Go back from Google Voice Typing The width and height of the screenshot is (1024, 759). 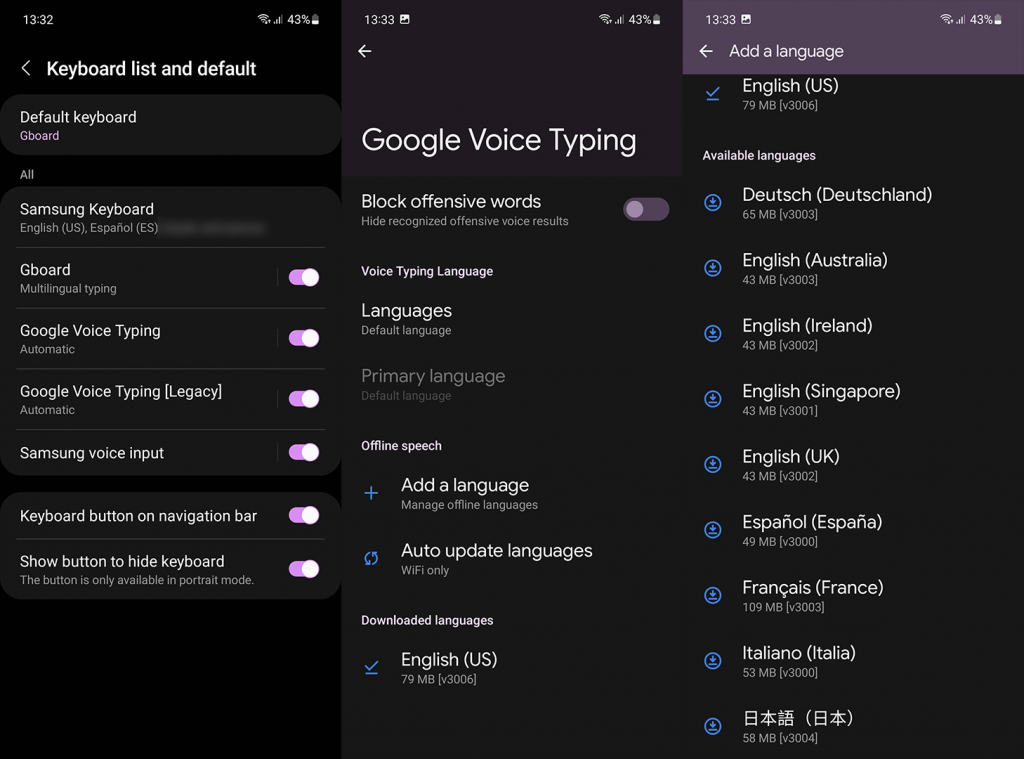pos(364,50)
